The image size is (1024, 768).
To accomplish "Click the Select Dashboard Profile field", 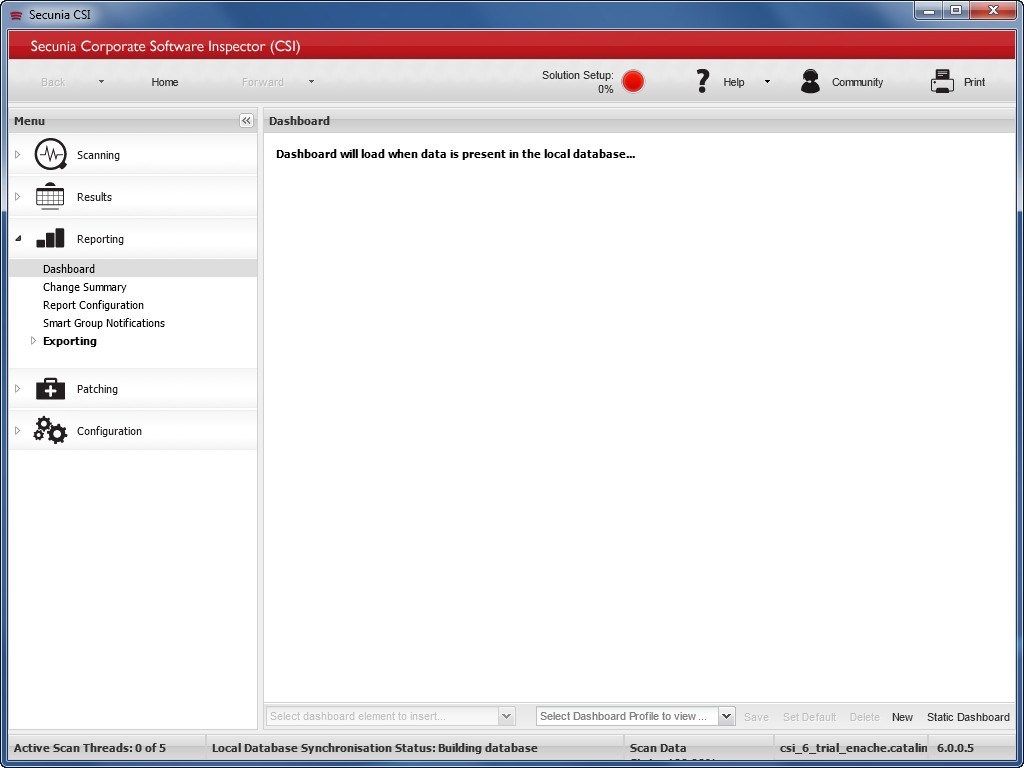I will [x=628, y=716].
